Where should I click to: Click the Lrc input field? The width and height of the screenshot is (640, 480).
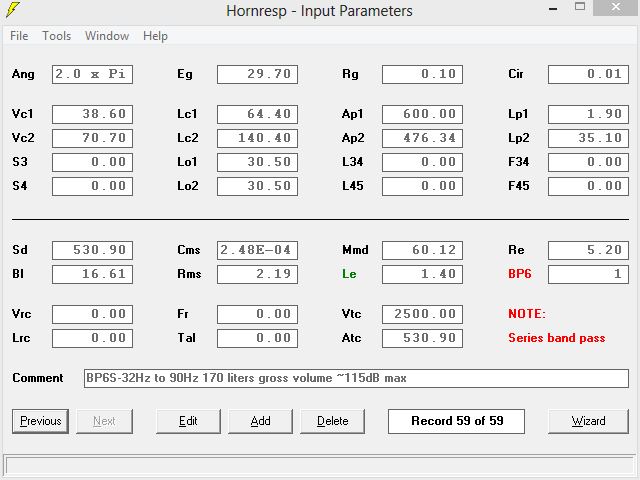click(92, 338)
